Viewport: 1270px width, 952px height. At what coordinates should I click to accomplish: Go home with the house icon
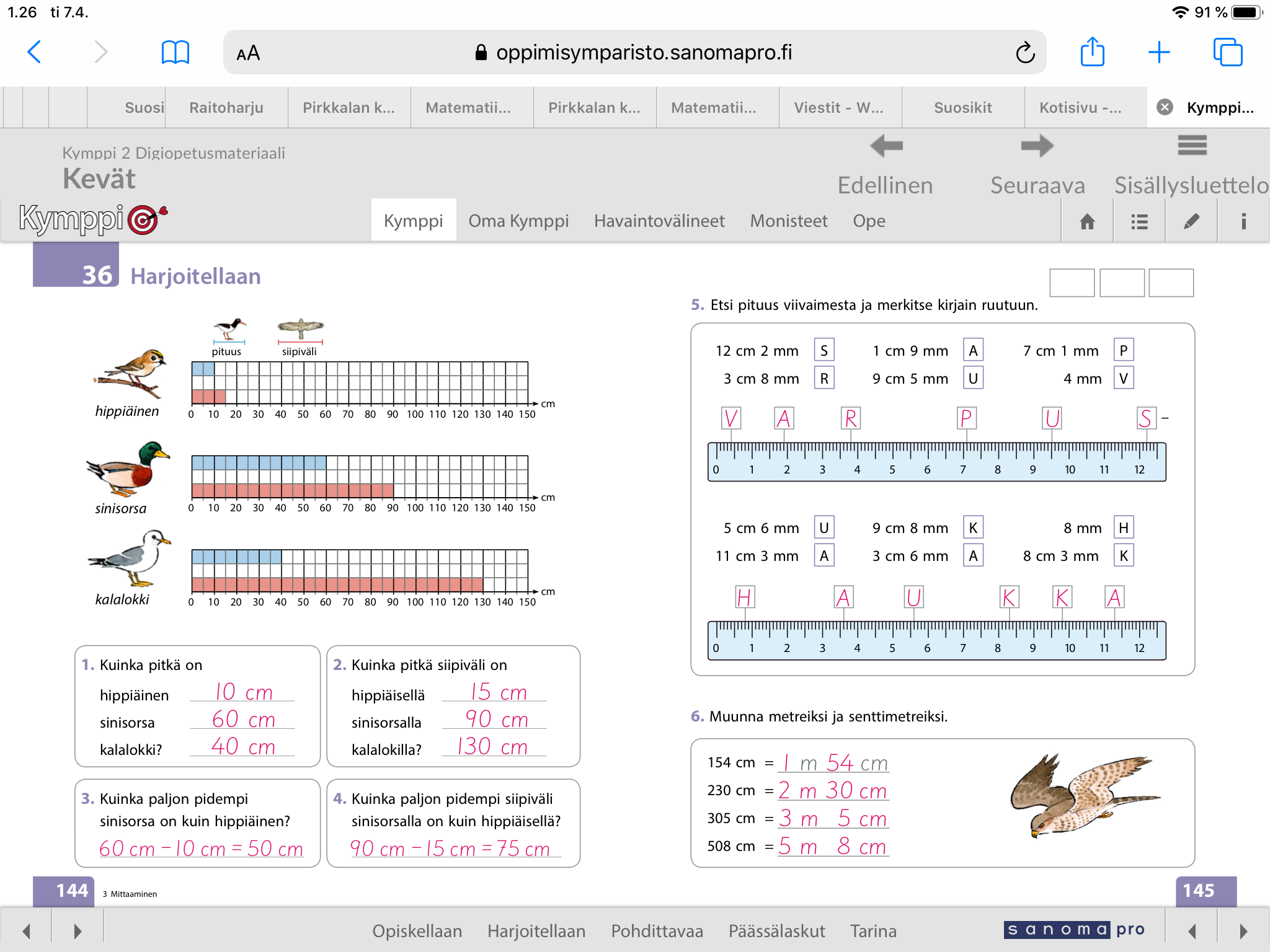point(1087,221)
